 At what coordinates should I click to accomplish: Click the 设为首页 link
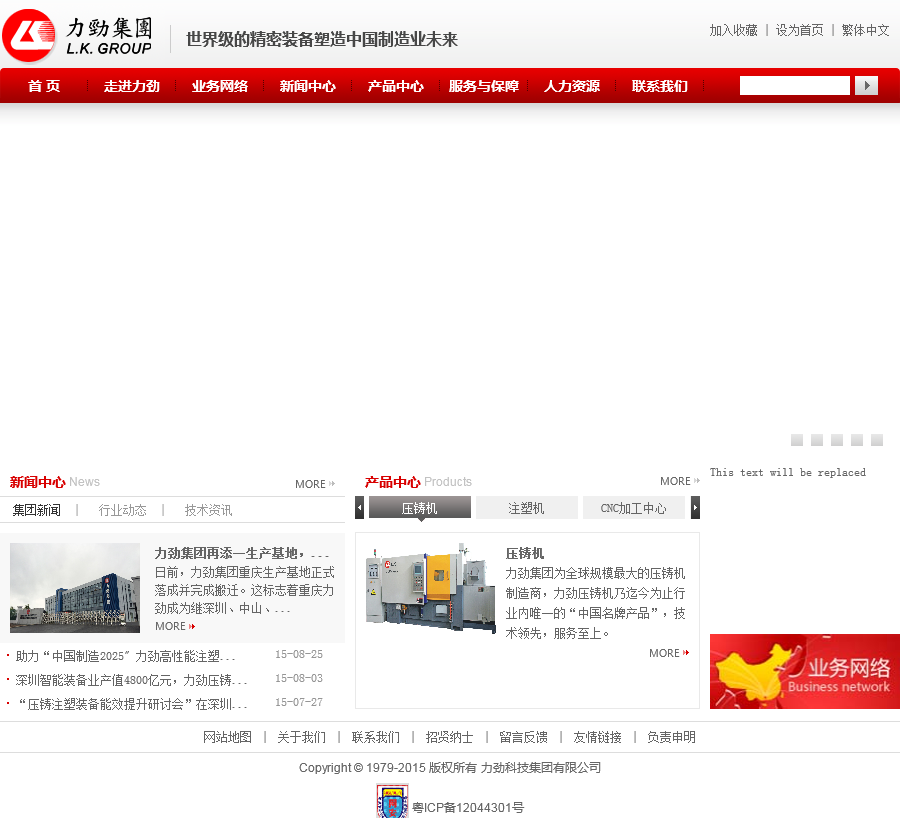click(800, 30)
